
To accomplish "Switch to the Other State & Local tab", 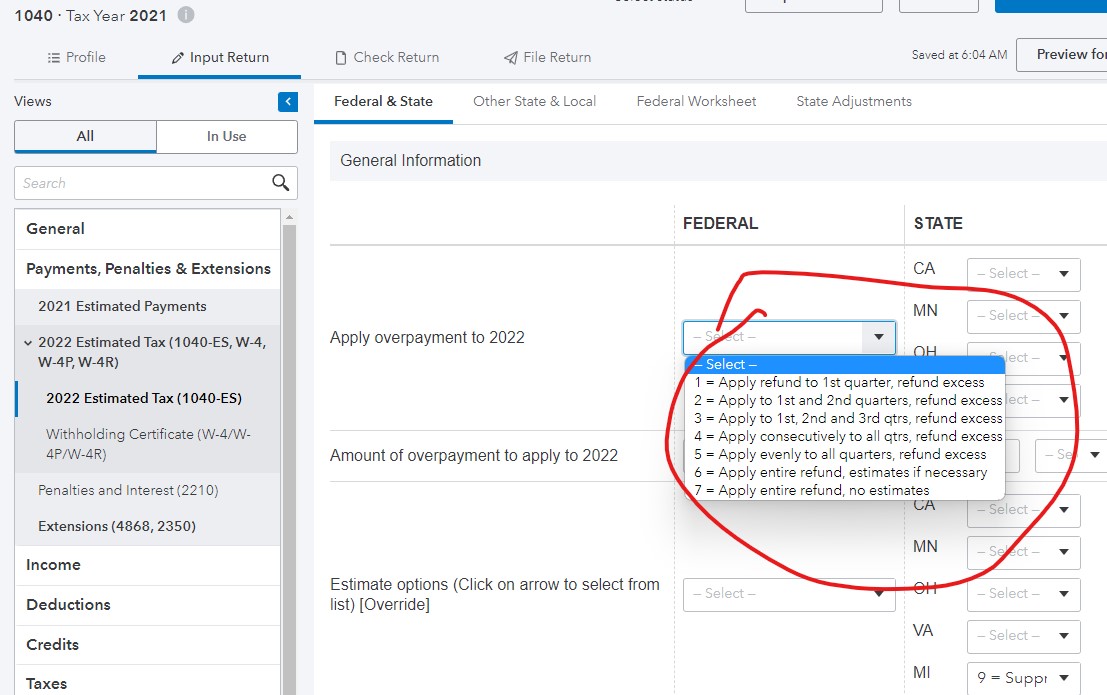I will pos(535,101).
